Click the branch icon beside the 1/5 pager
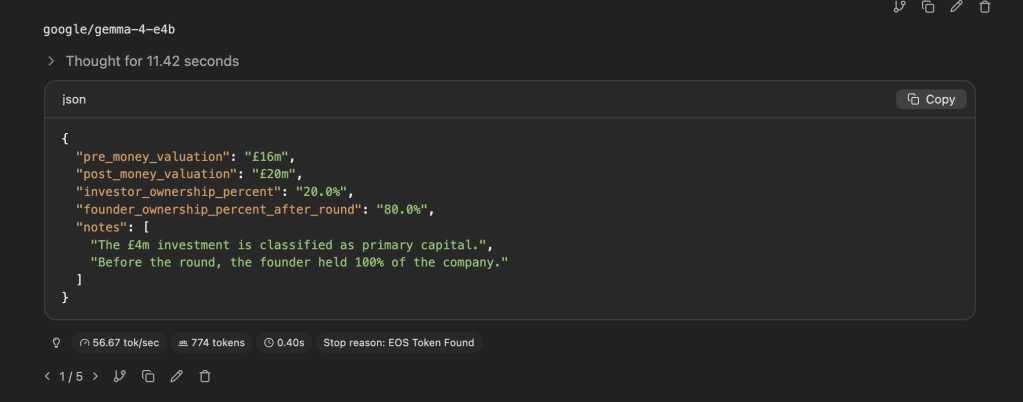1023x402 pixels. pos(120,376)
